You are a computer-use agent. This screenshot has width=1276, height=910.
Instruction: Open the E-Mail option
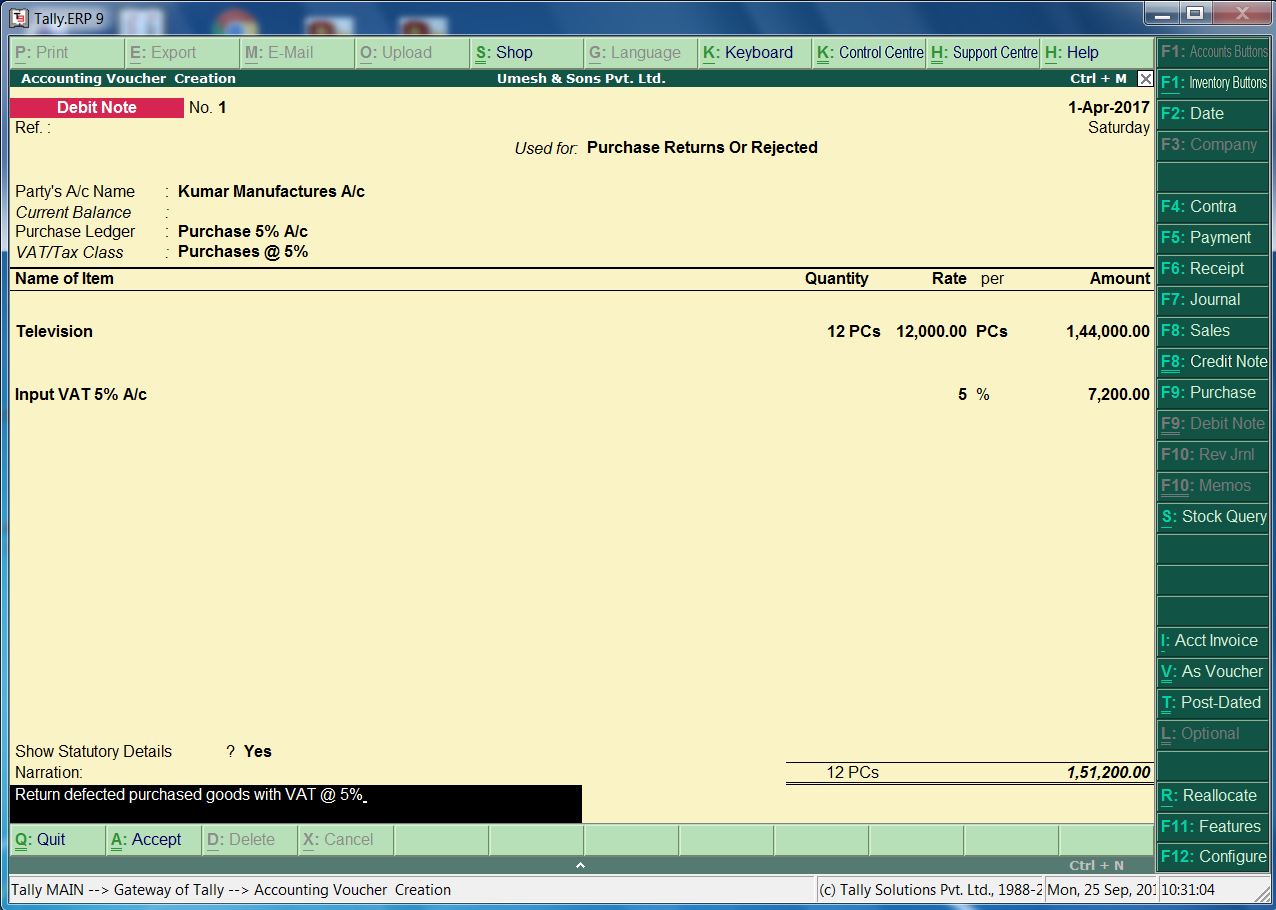tap(296, 53)
